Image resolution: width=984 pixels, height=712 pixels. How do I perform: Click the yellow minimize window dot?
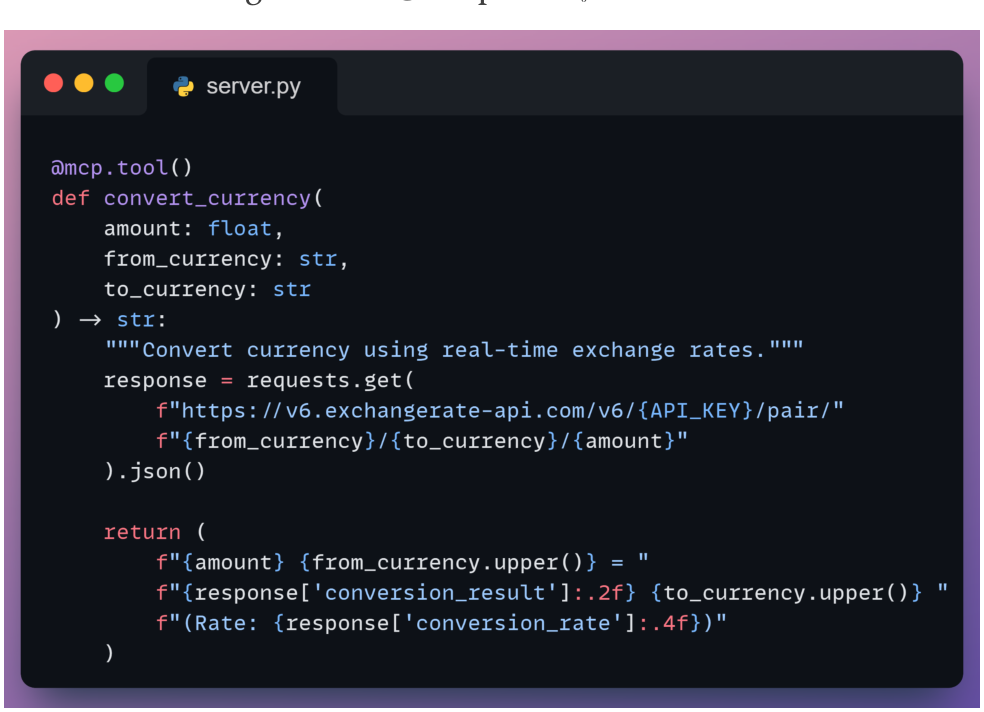[84, 83]
